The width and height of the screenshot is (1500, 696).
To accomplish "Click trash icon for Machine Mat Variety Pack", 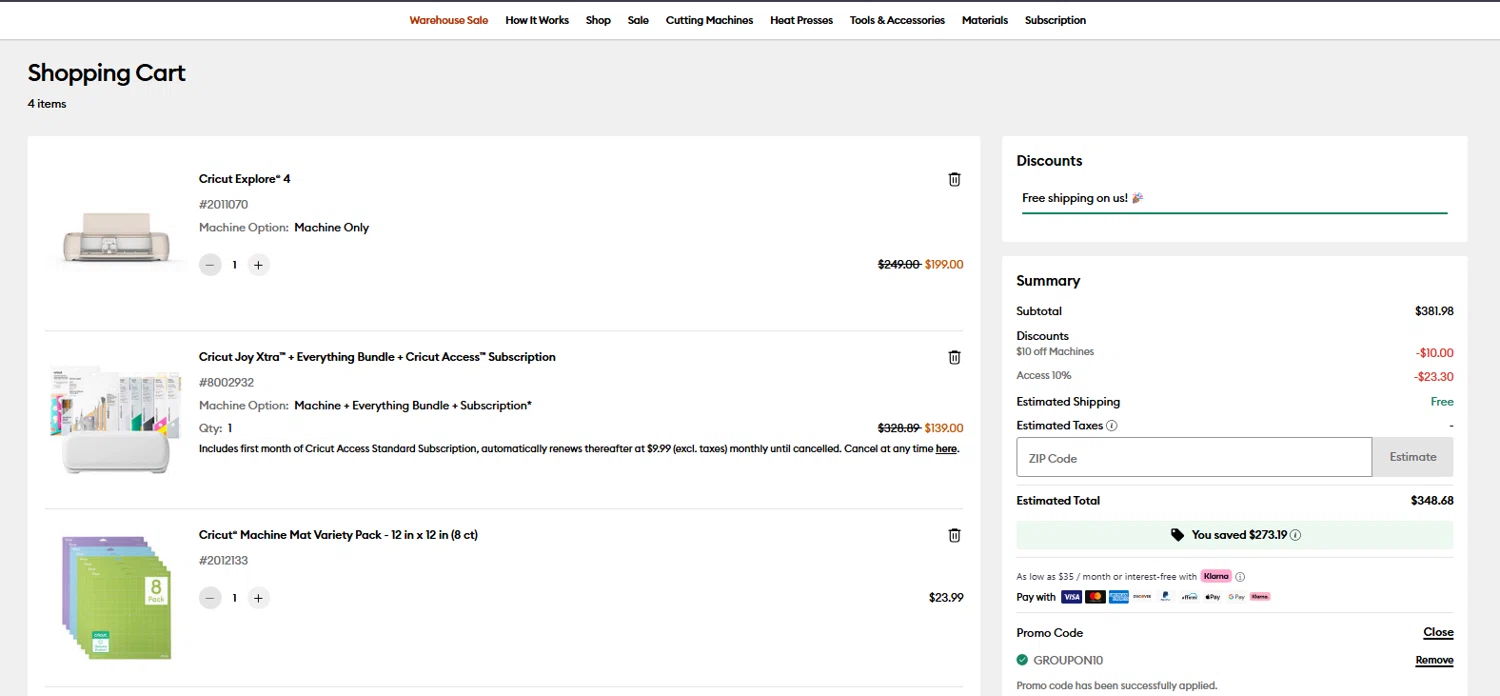I will (x=954, y=535).
